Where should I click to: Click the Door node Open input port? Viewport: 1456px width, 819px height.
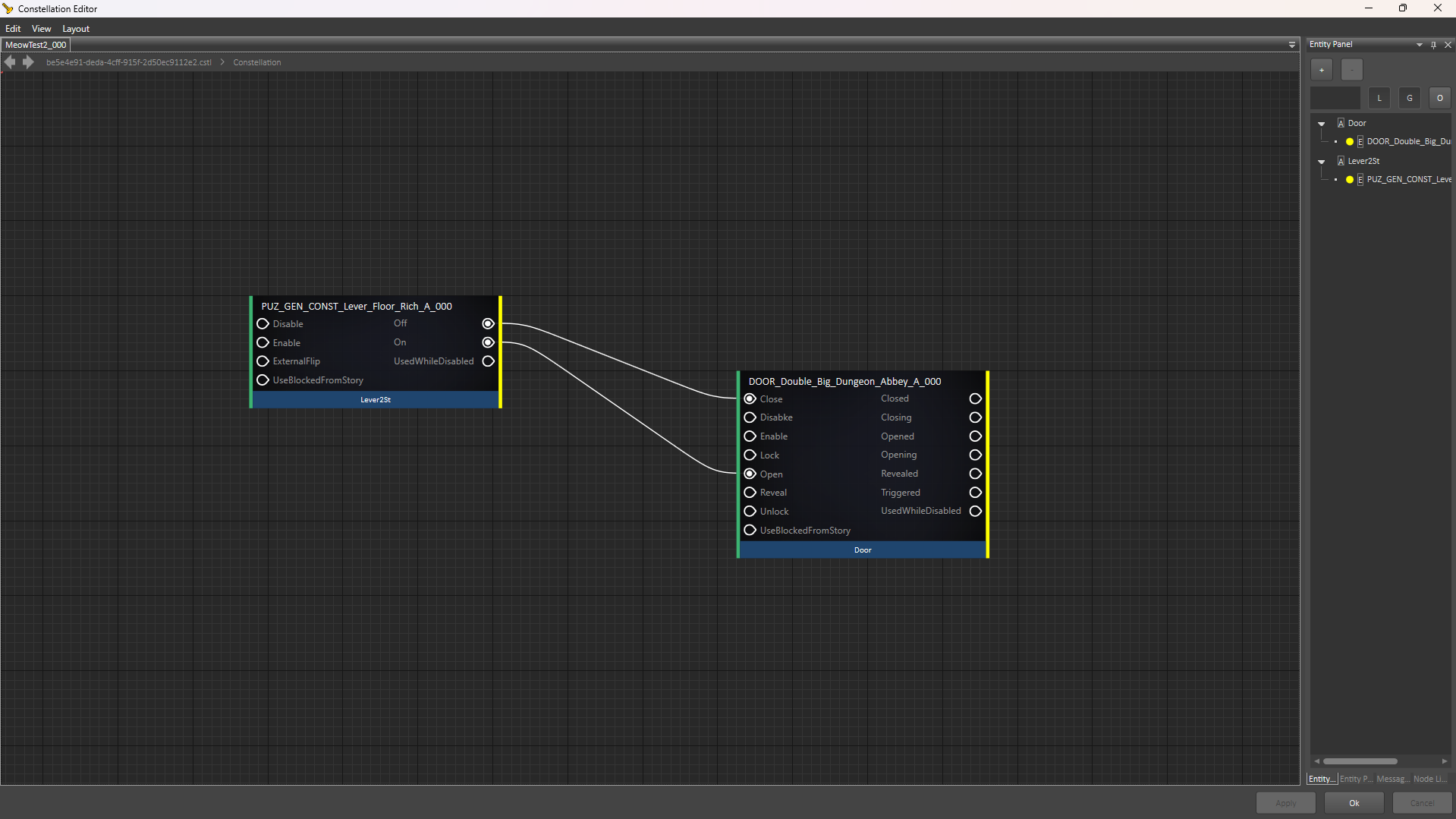pos(750,474)
